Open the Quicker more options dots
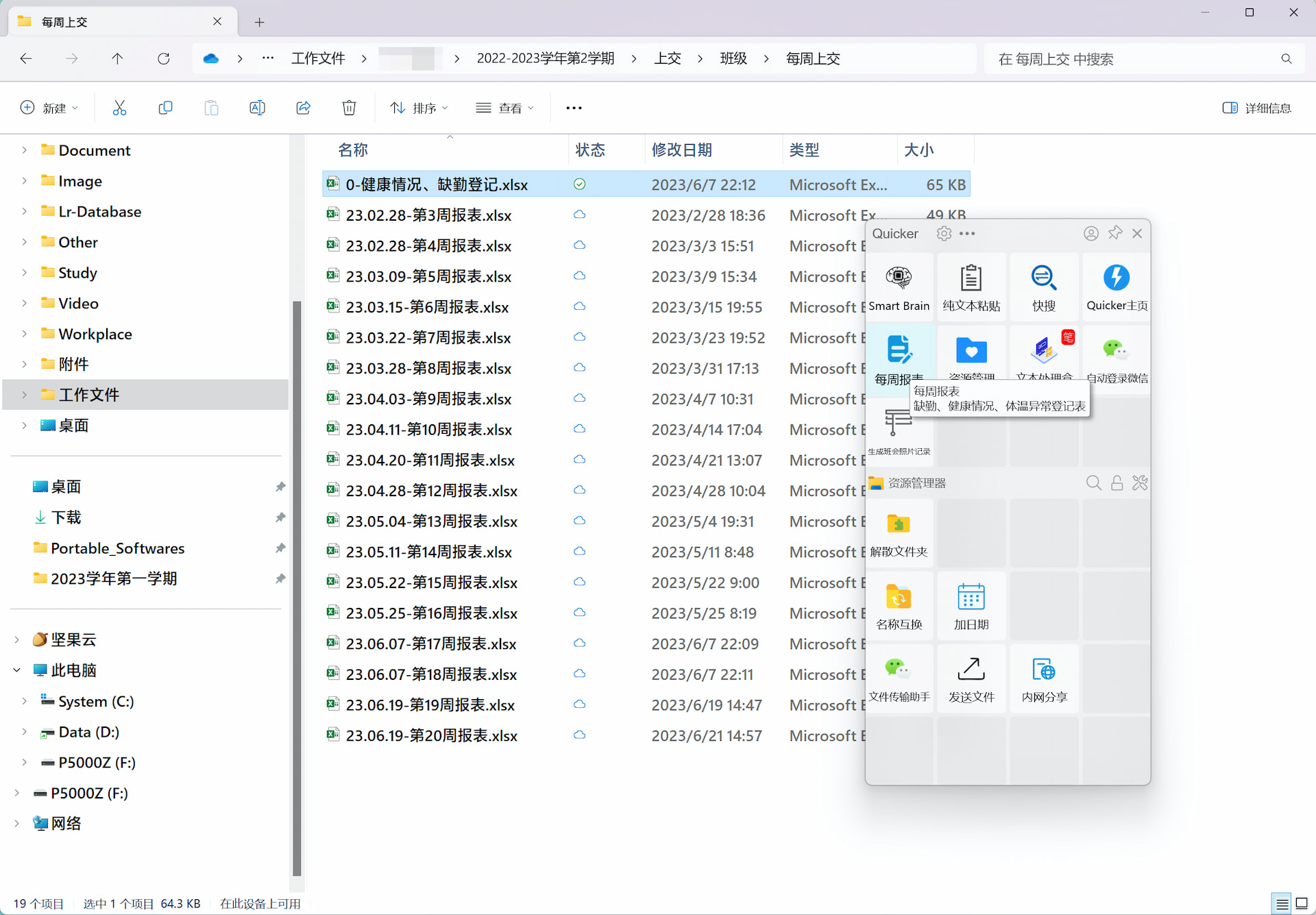The height and width of the screenshot is (915, 1316). (x=967, y=234)
